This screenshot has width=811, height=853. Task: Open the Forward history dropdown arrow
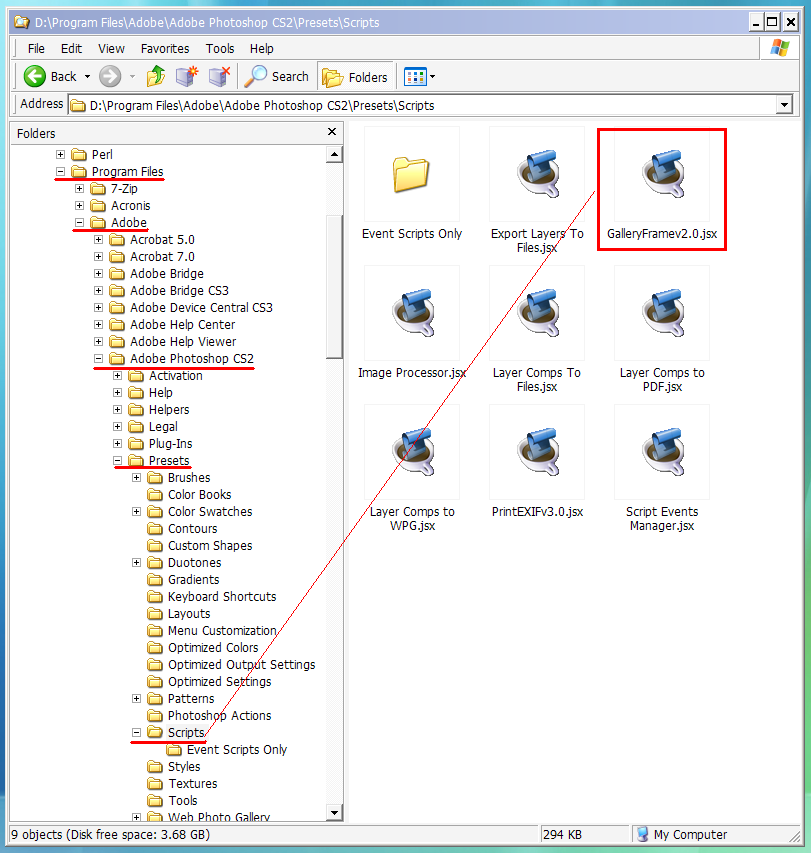[x=132, y=77]
